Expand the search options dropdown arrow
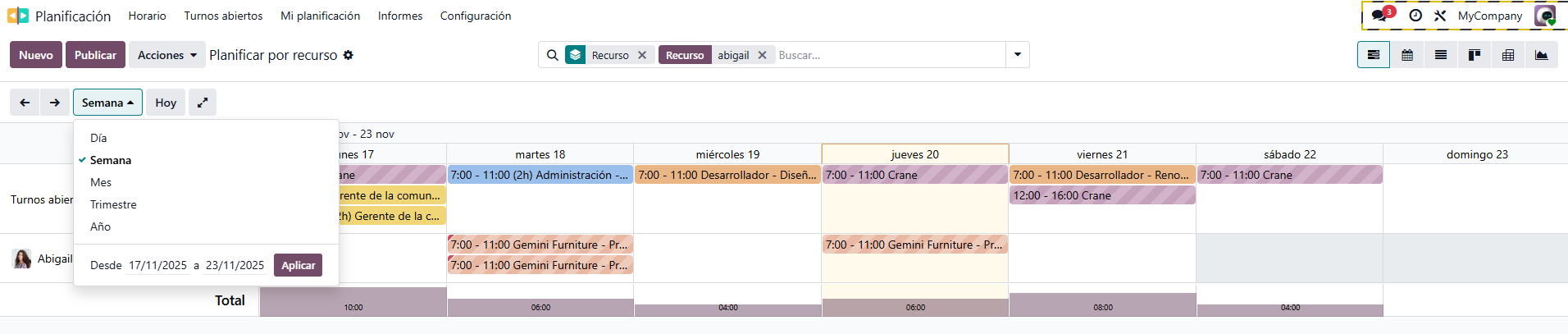Screen dimensions: 1568x334 [x=1018, y=55]
